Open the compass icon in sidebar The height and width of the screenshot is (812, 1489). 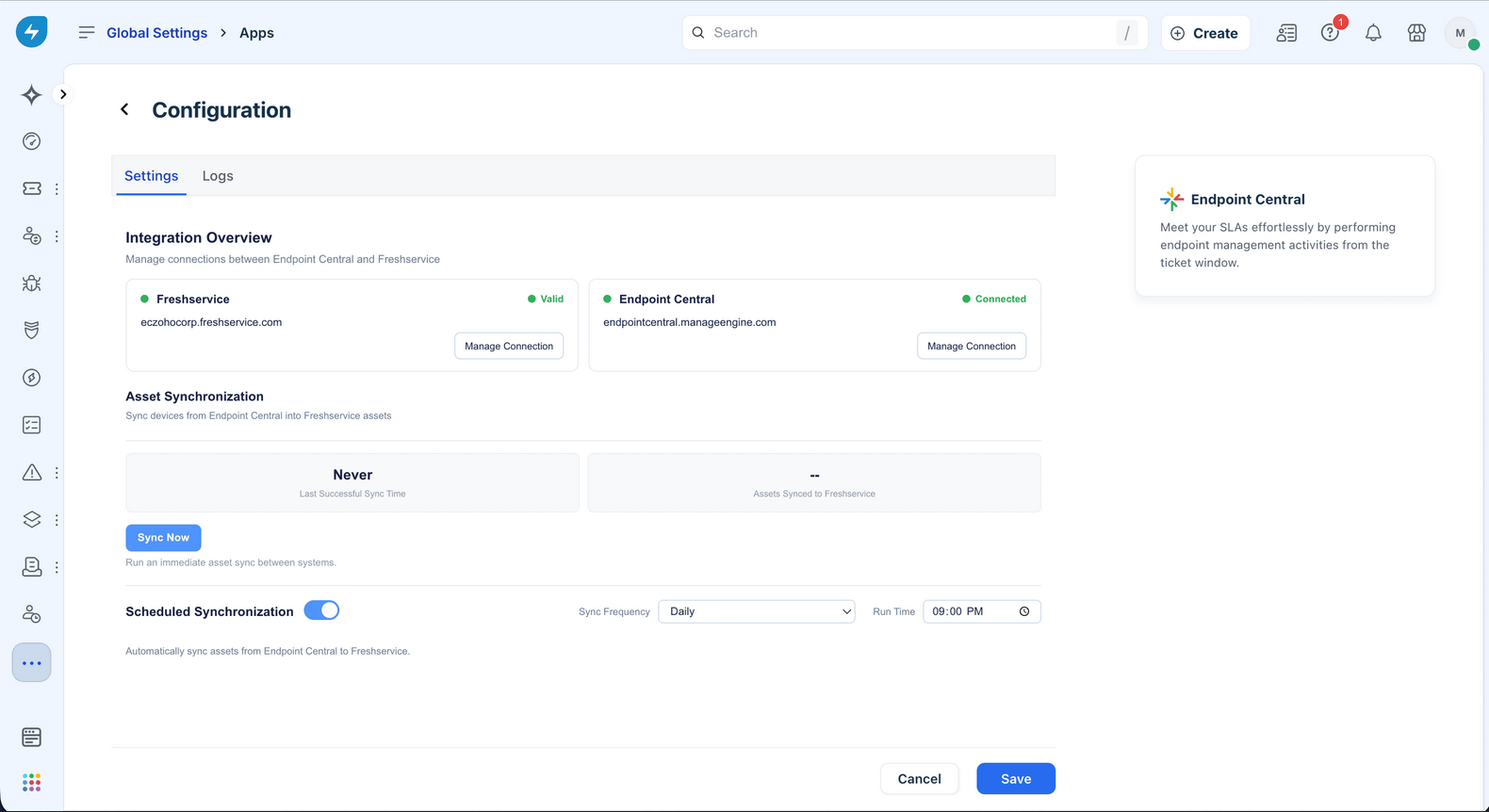31,378
